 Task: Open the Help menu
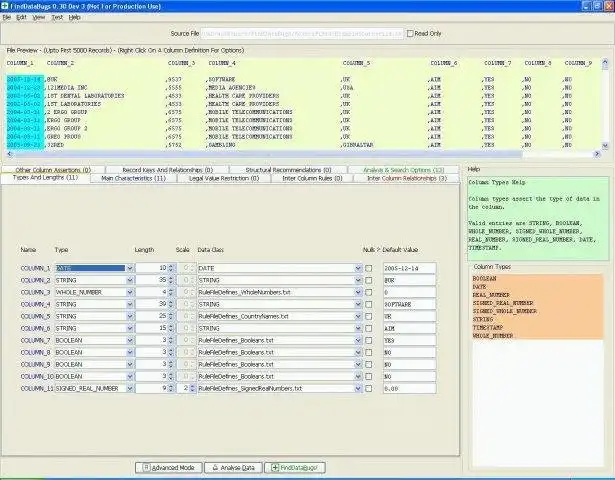tap(75, 17)
